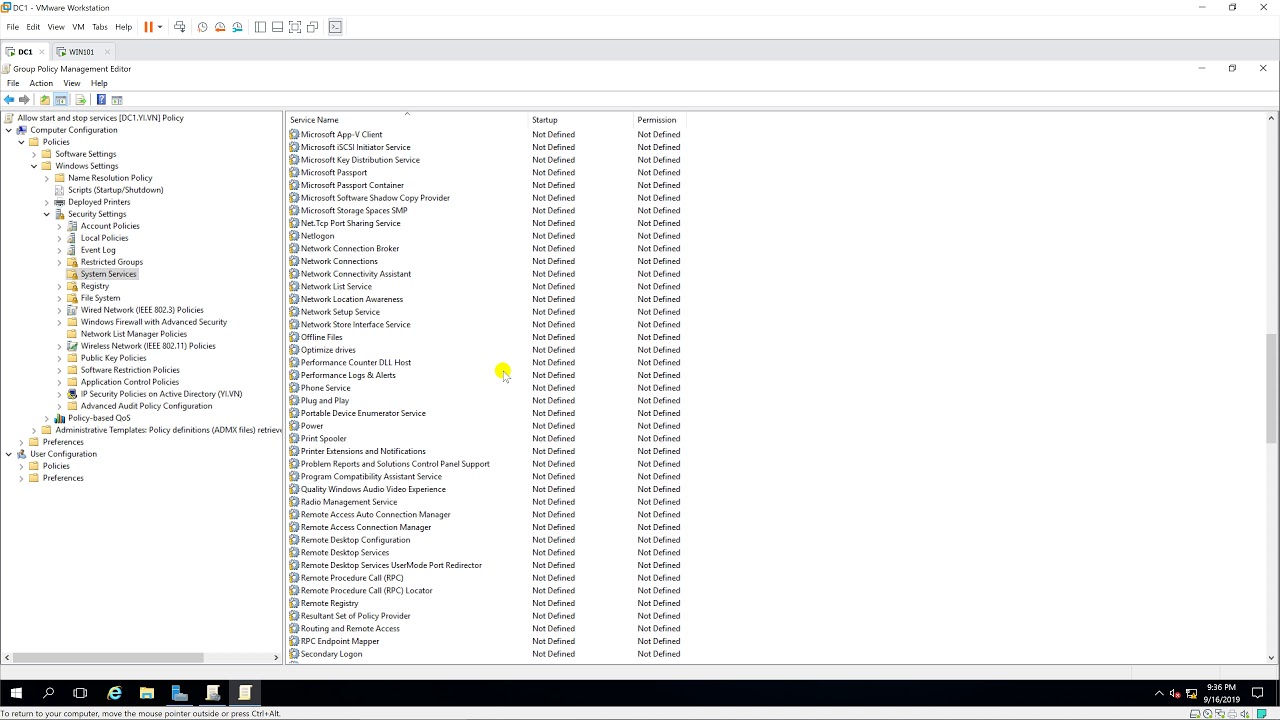The height and width of the screenshot is (720, 1280).
Task: Toggle the Show/Hide Action Pane icon
Action: 117,100
